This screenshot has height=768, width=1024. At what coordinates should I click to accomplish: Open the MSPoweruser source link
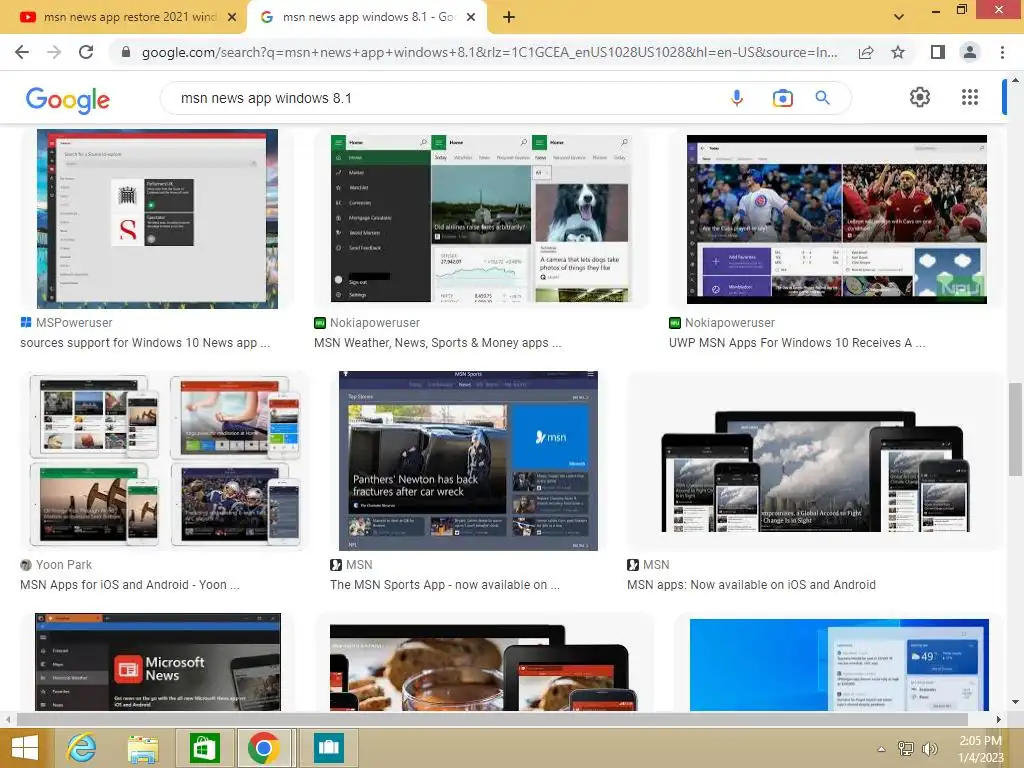66,323
